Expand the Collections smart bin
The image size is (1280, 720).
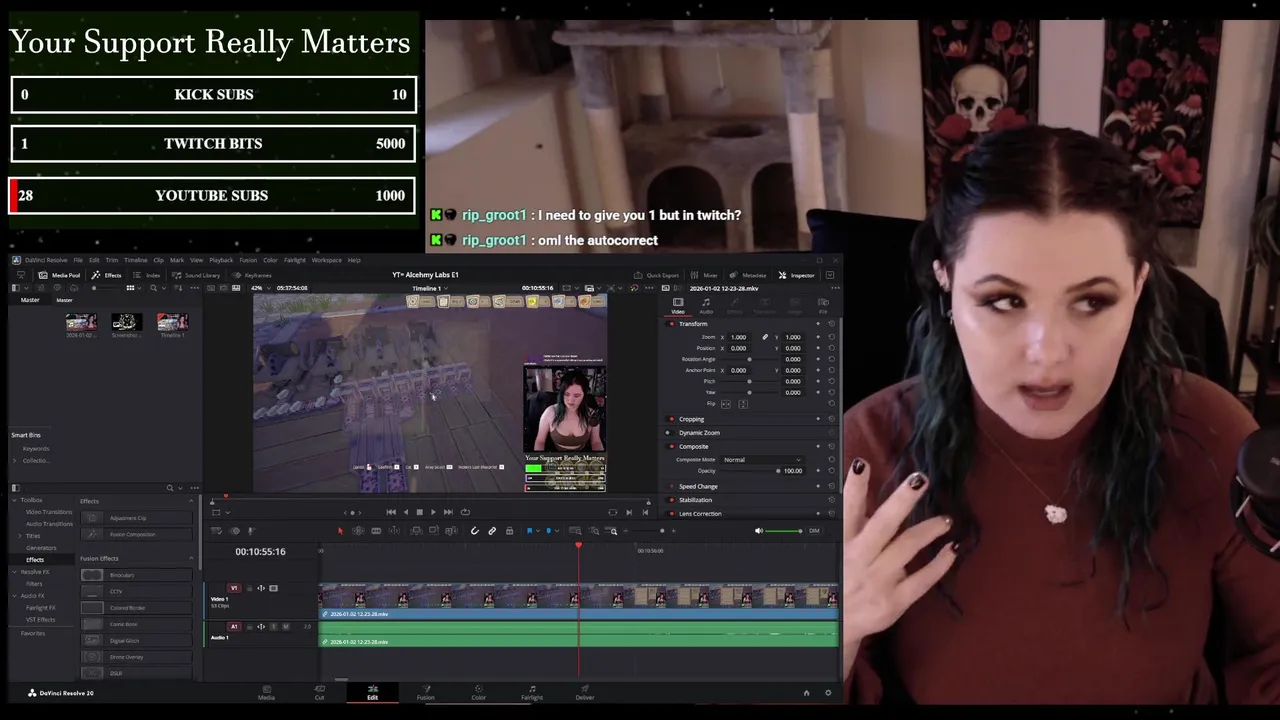click(x=15, y=460)
